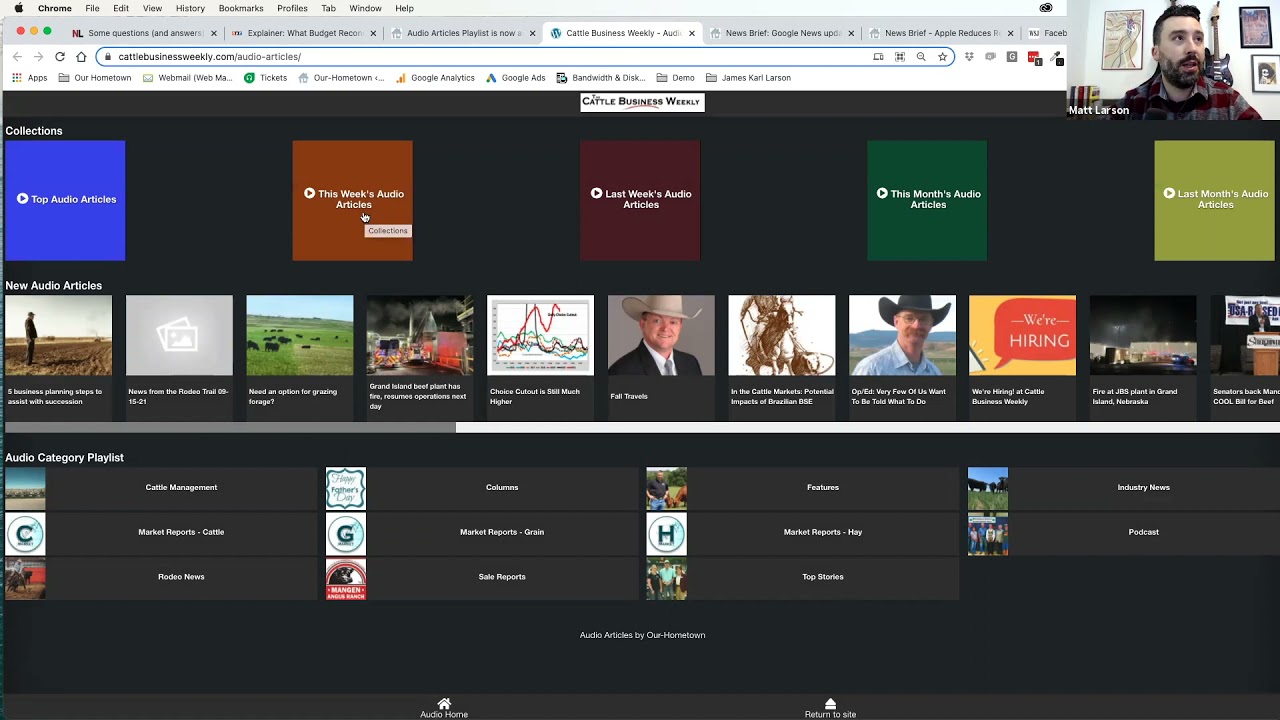
Task: Click Return to site in footer
Action: [x=830, y=709]
